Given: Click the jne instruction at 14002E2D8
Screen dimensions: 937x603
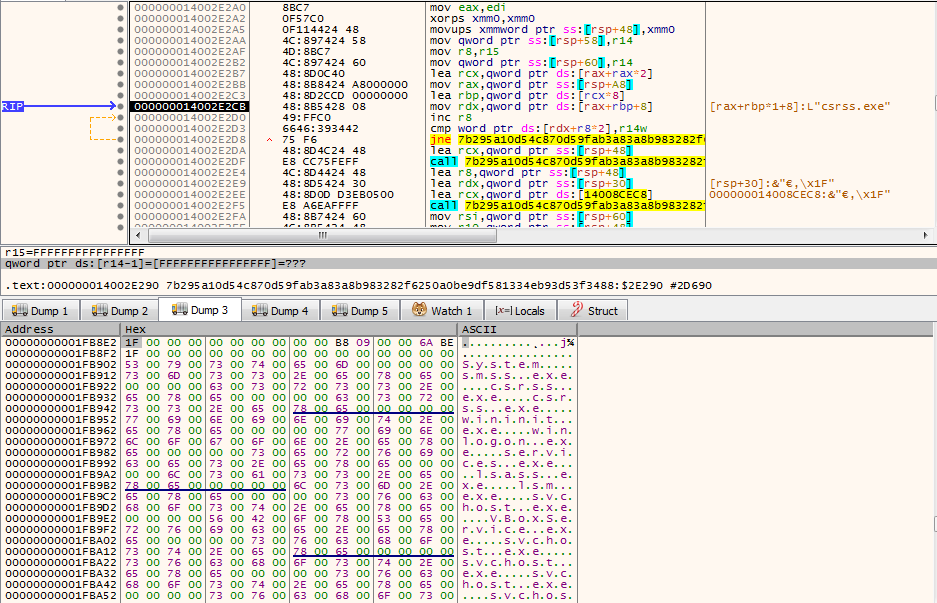Looking at the screenshot, I should pos(567,139).
